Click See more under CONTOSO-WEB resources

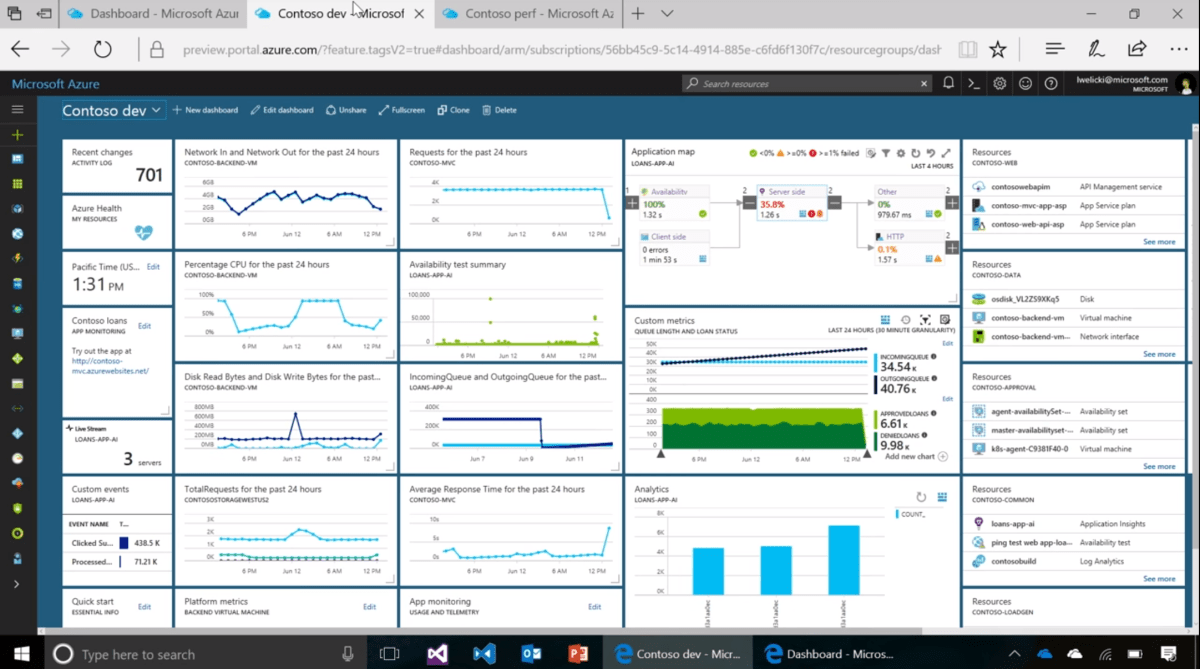pos(1159,242)
